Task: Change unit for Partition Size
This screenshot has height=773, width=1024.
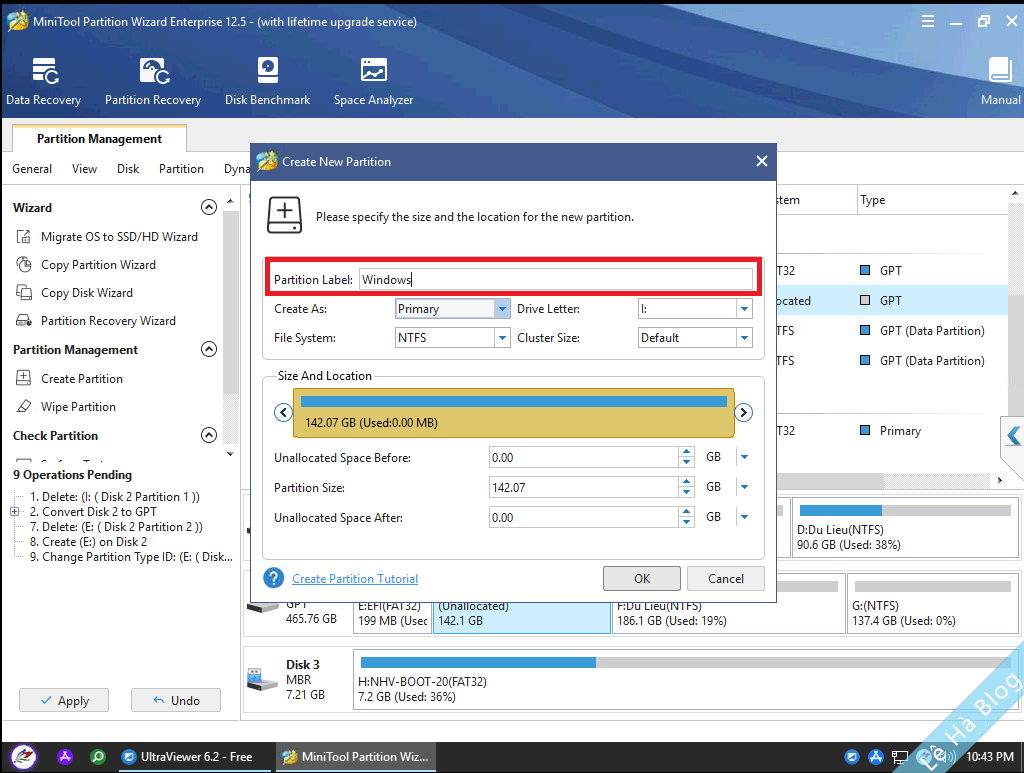Action: pyautogui.click(x=744, y=487)
